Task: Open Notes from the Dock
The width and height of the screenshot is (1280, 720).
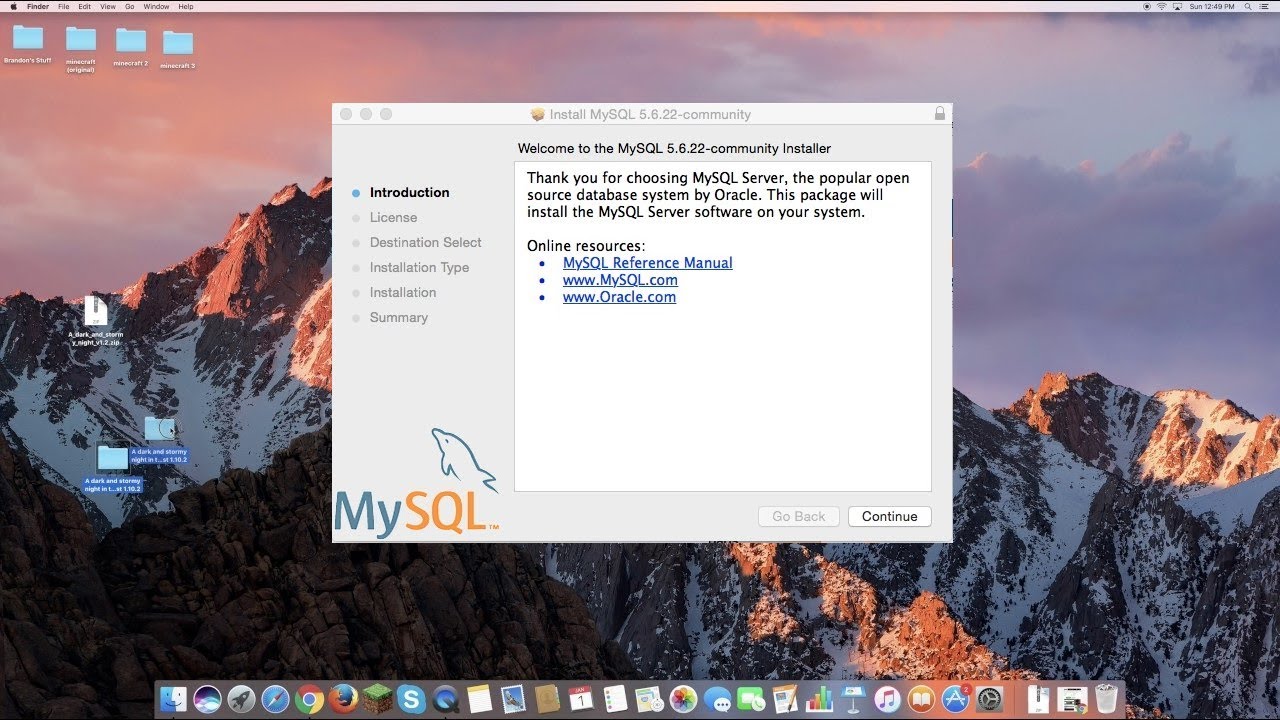Action: pos(479,699)
